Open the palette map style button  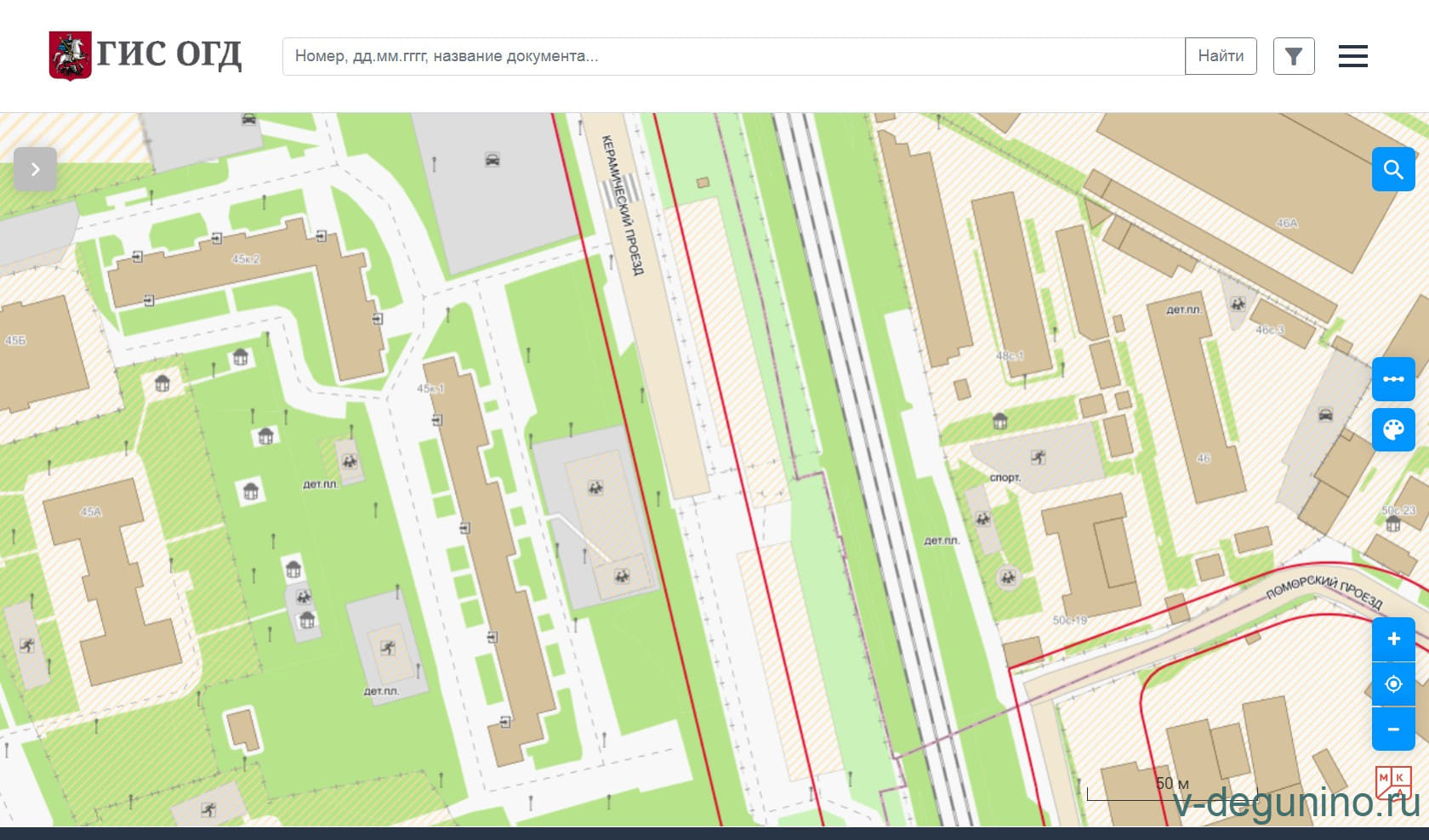coord(1392,429)
